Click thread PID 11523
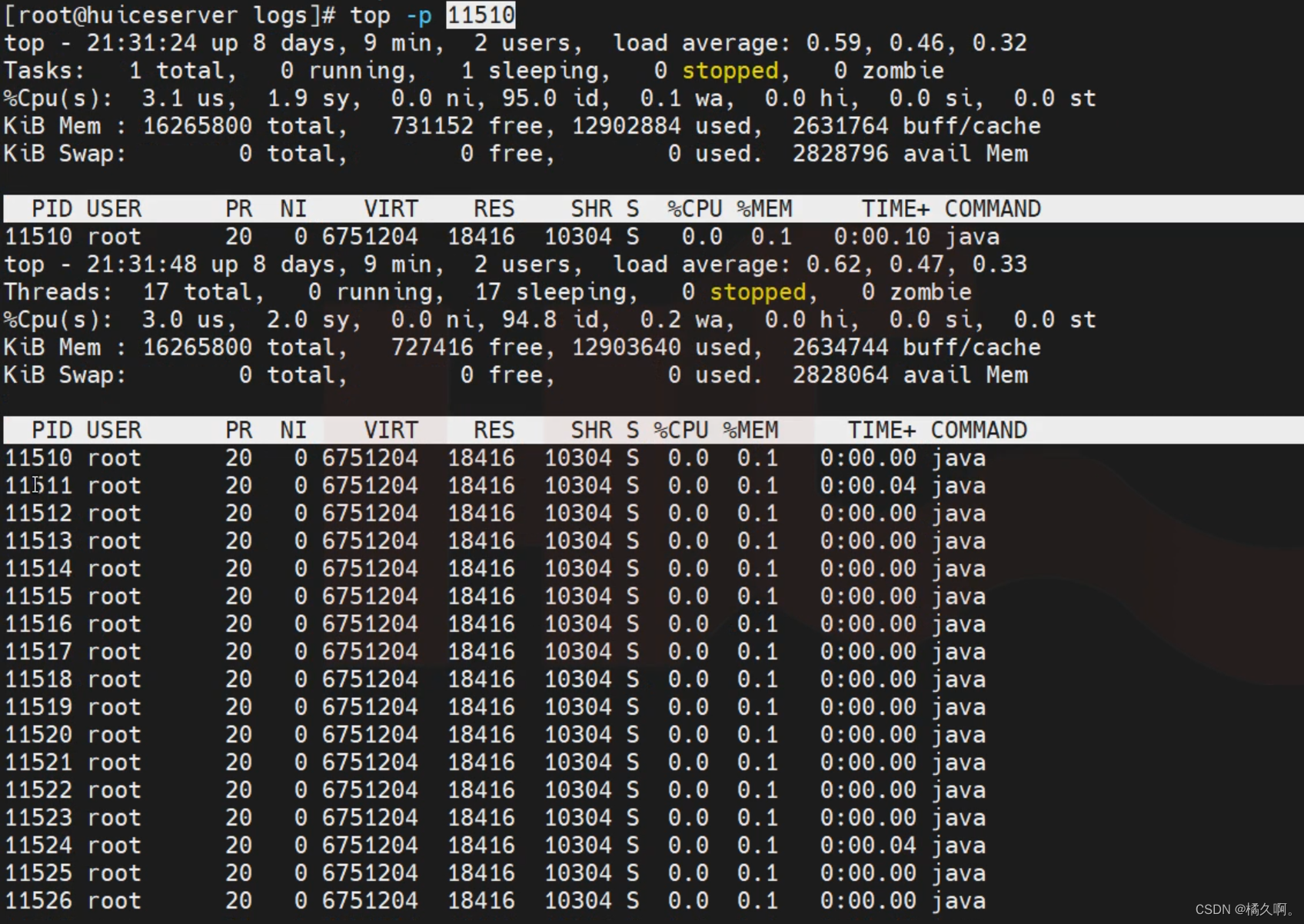Viewport: 1304px width, 924px height. click(38, 817)
